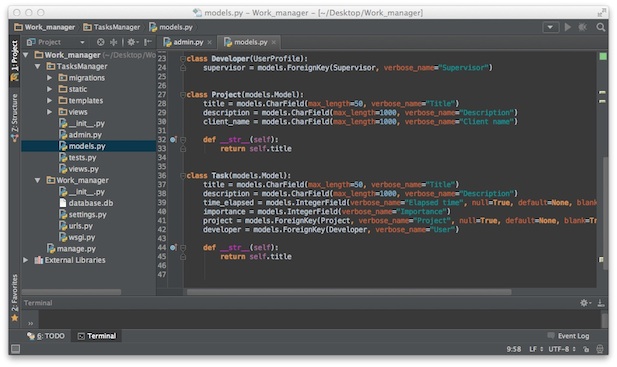Open Terminal panel settings gear
This screenshot has height=367, width=617.
(585, 303)
